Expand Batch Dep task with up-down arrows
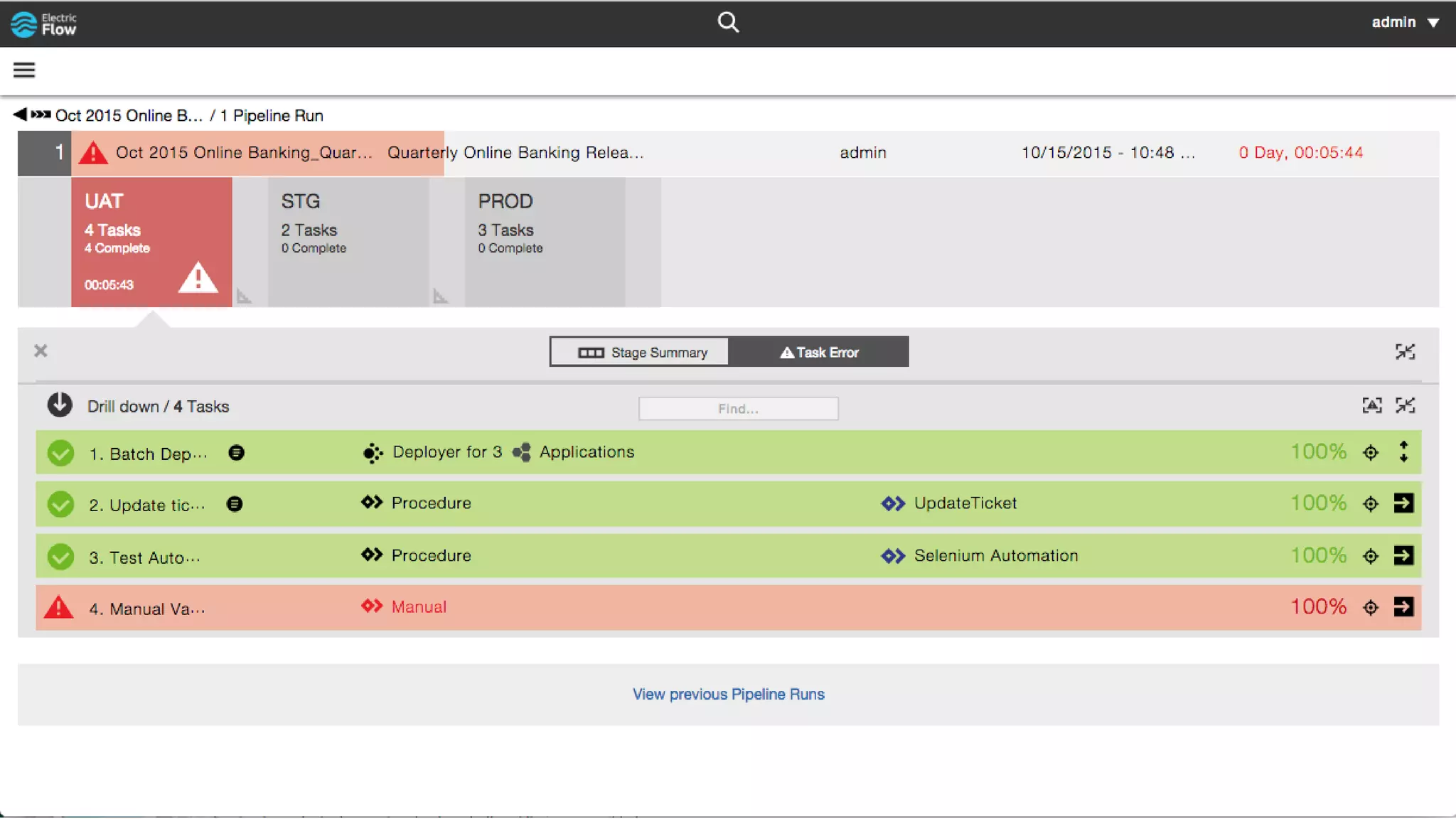 tap(1403, 452)
